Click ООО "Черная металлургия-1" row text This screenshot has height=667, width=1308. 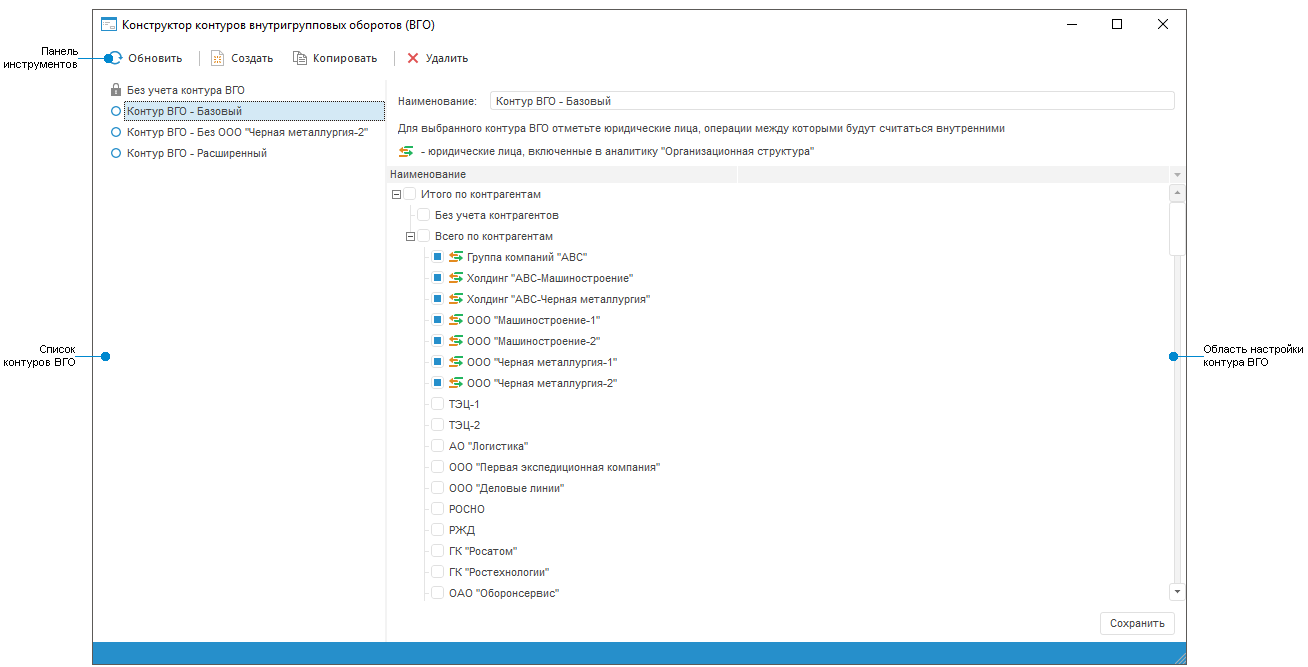(x=542, y=362)
